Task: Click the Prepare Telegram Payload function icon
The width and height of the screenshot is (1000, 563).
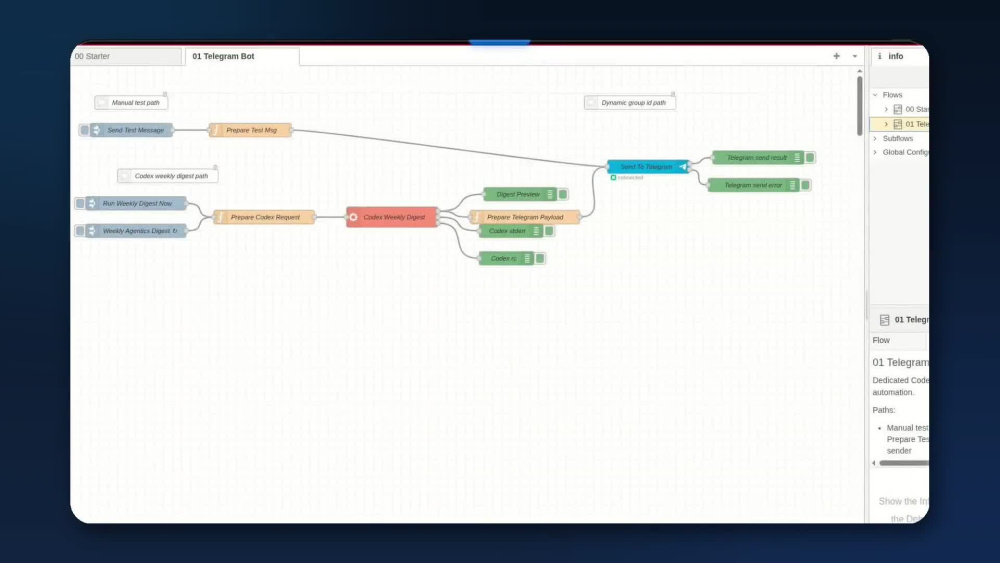Action: pos(476,217)
